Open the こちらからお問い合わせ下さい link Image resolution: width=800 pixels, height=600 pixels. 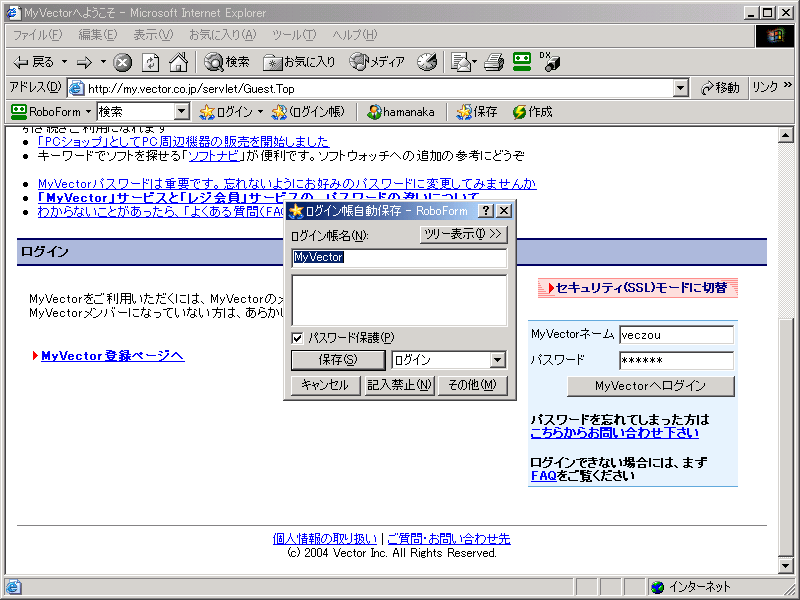[614, 433]
